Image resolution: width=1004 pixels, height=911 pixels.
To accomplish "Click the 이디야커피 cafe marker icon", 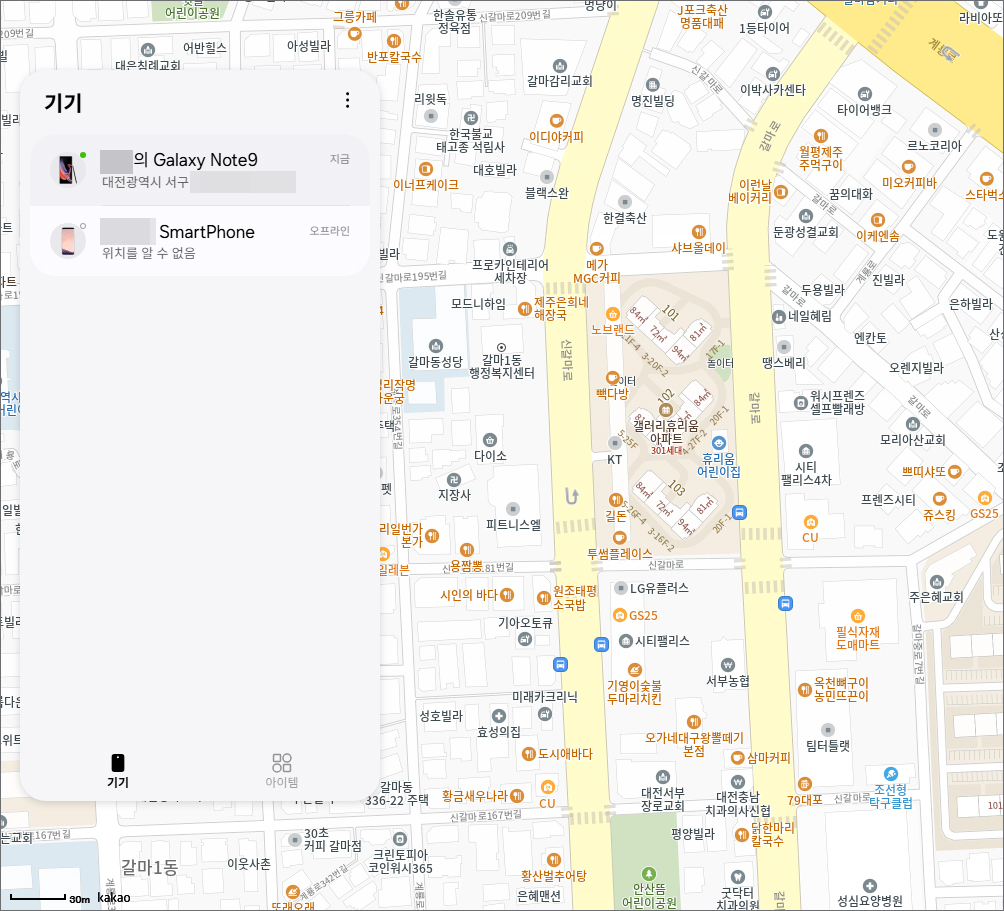I will 556,120.
